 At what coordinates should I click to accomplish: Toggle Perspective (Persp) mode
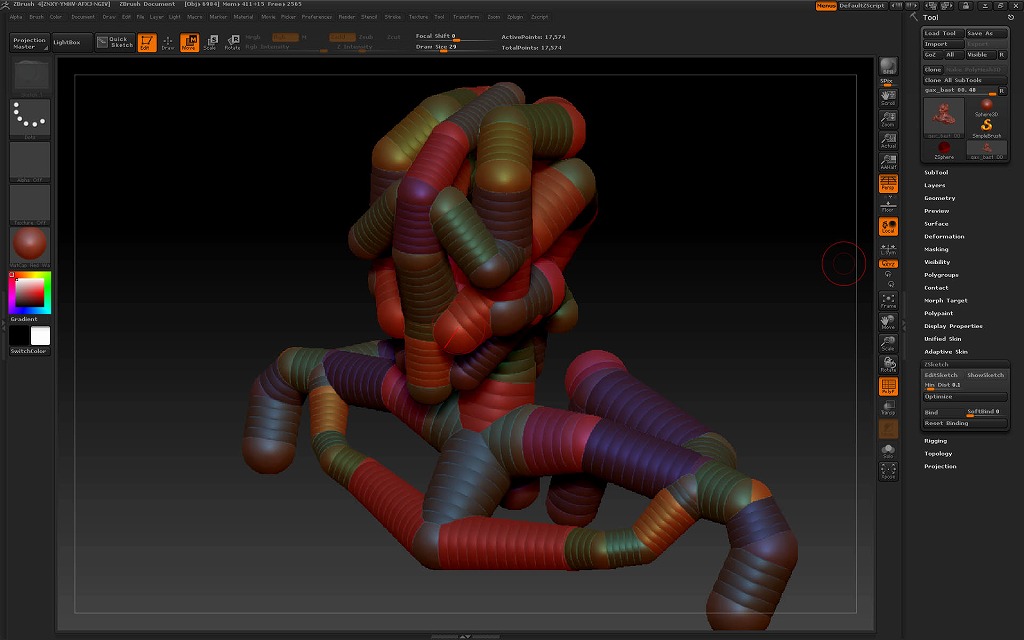tap(887, 183)
